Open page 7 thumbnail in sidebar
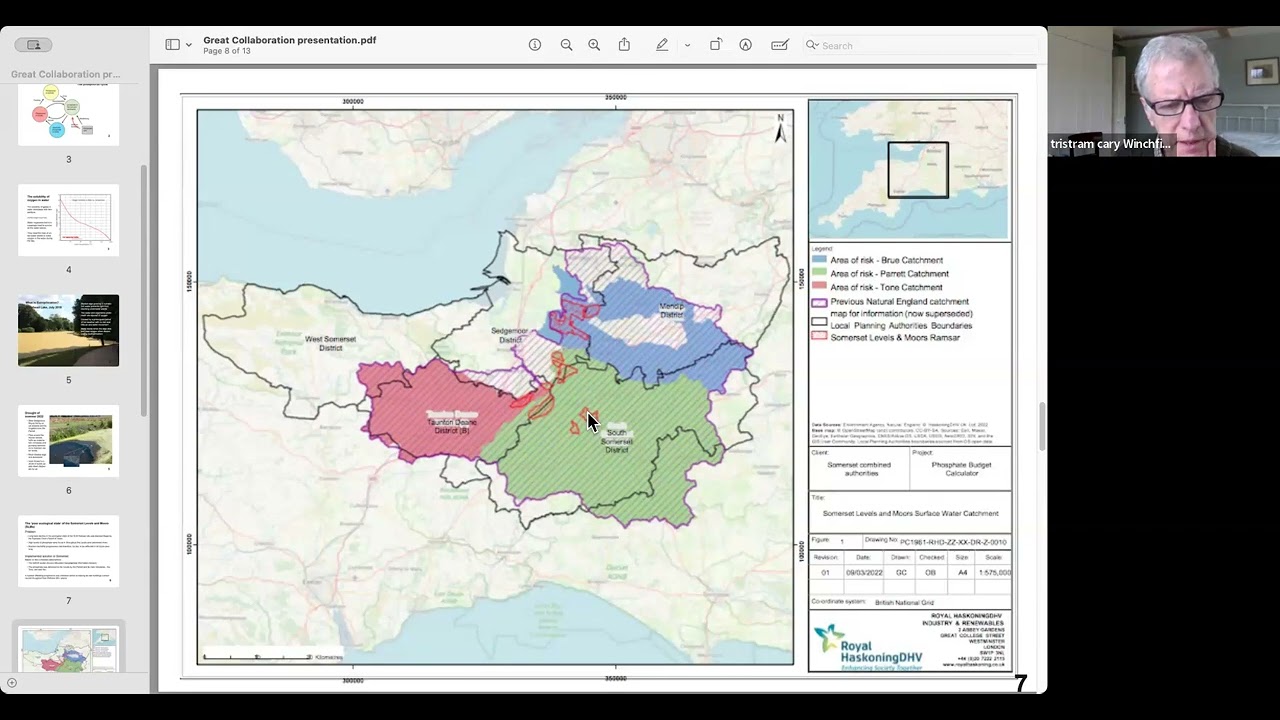Screen dimensions: 1280x720 click(x=68, y=551)
